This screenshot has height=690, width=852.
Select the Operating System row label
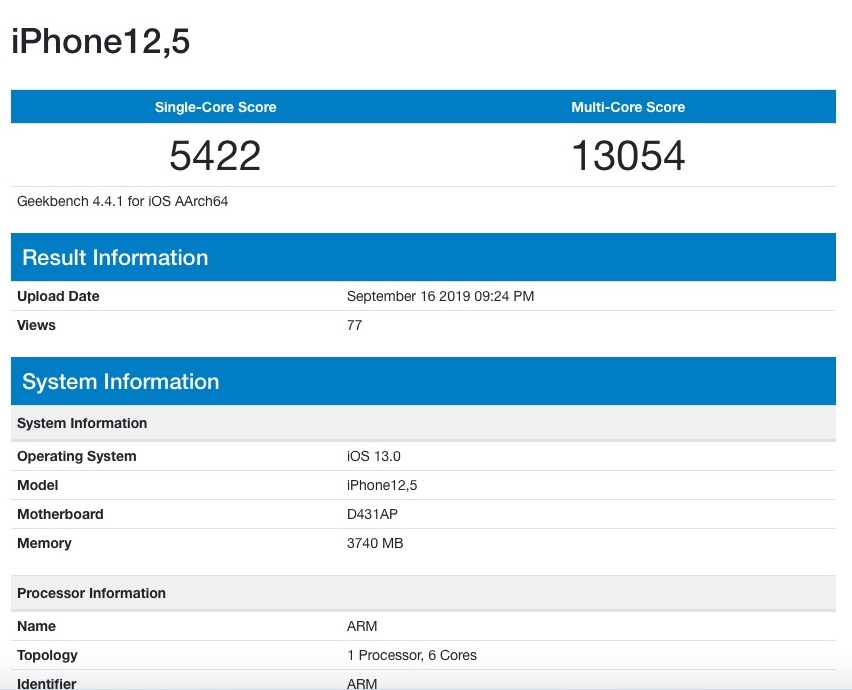coord(77,456)
